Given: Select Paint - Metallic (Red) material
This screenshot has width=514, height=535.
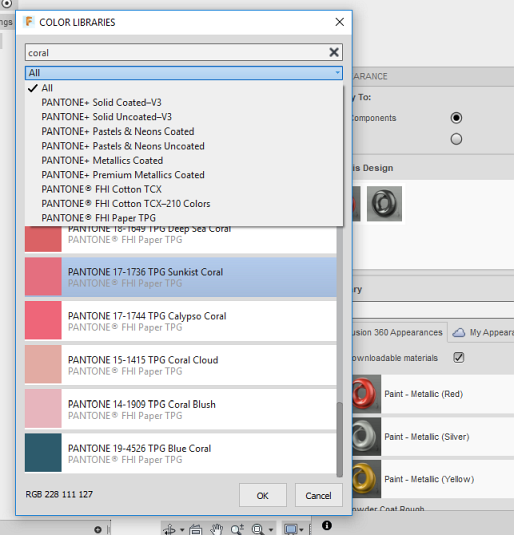Looking at the screenshot, I should [x=433, y=394].
